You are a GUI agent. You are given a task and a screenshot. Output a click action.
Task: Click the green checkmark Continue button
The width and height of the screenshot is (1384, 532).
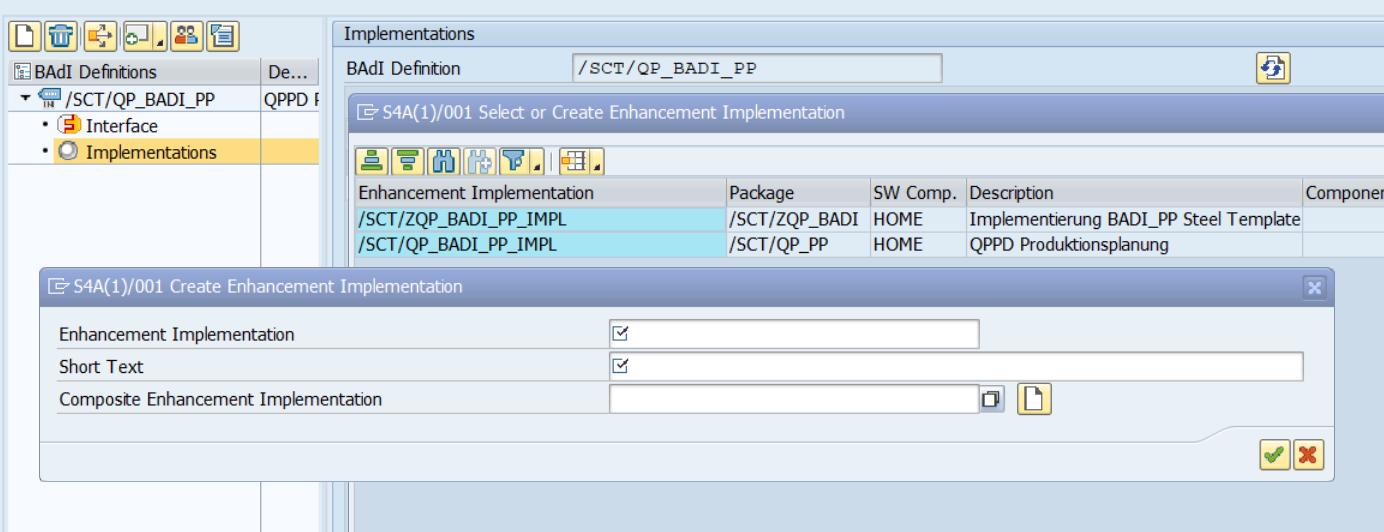click(1274, 455)
